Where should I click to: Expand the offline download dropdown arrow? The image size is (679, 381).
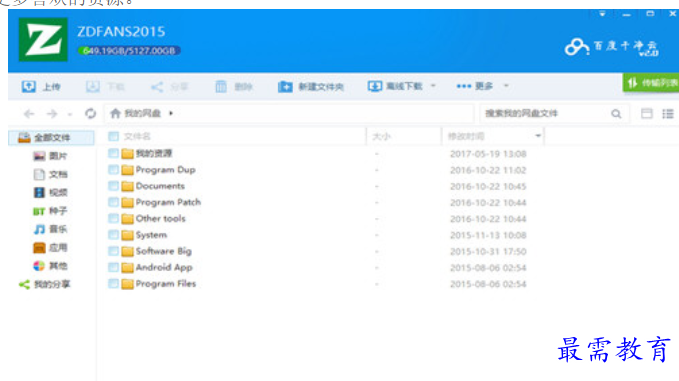point(433,86)
